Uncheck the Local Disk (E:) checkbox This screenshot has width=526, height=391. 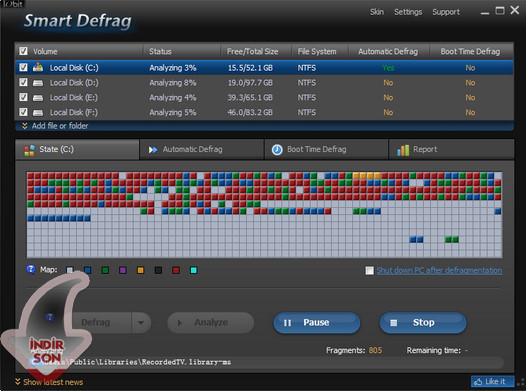coord(23,97)
